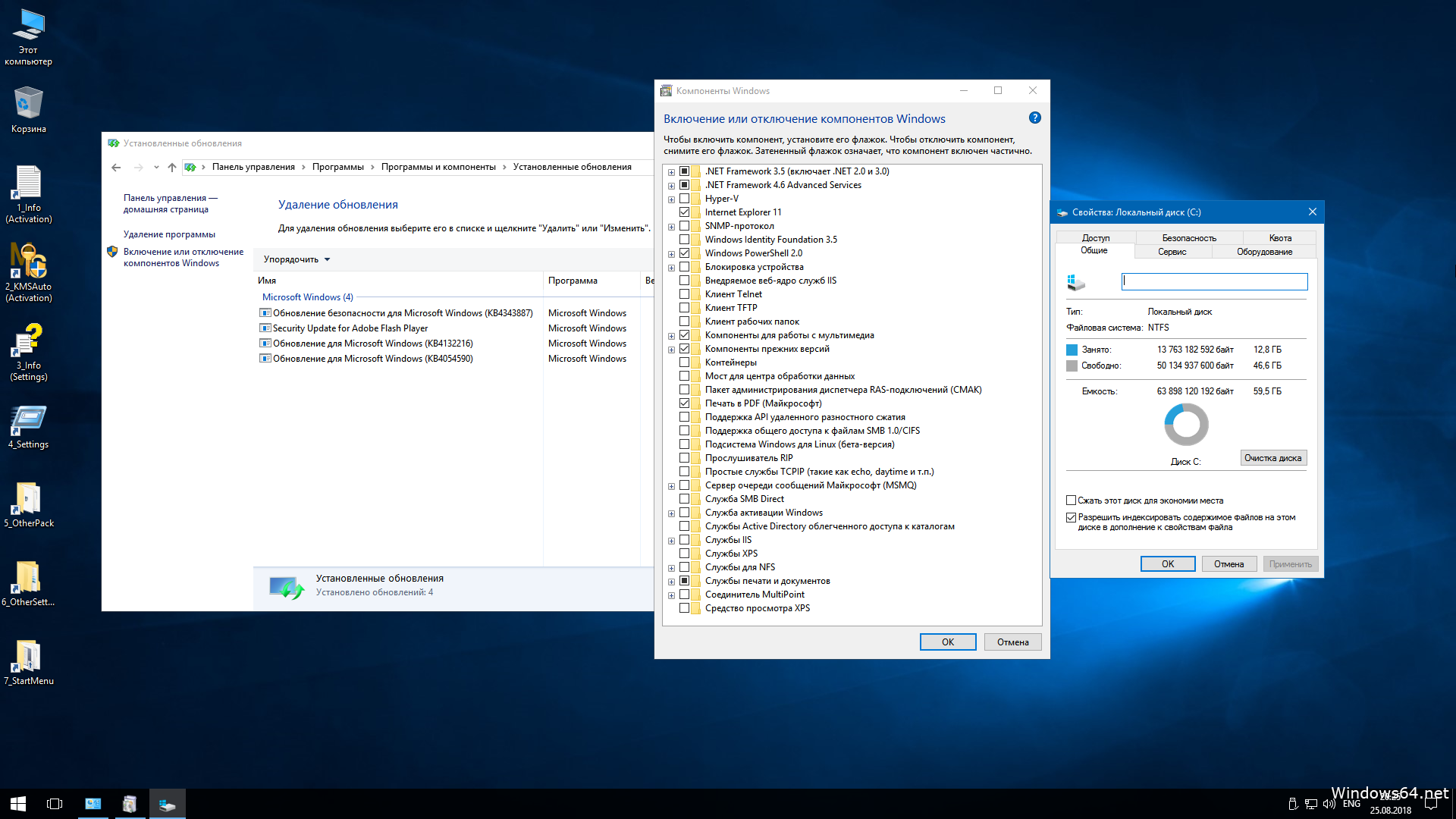Viewport: 1456px width, 819px height.
Task: Click the disk label input field
Action: 1214,281
